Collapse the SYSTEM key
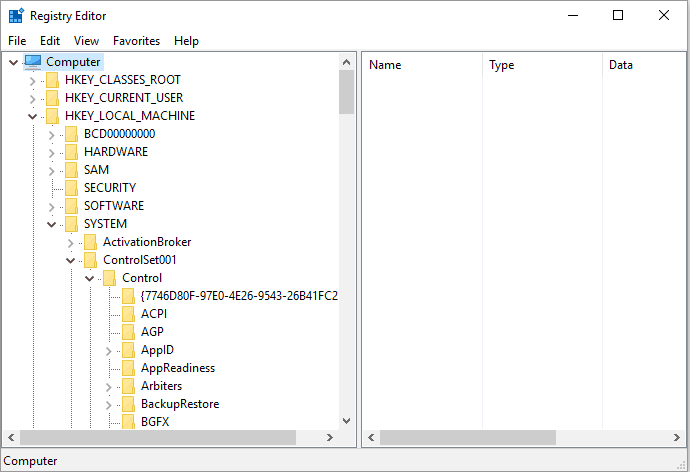Viewport: 690px width, 472px height. [x=51, y=225]
